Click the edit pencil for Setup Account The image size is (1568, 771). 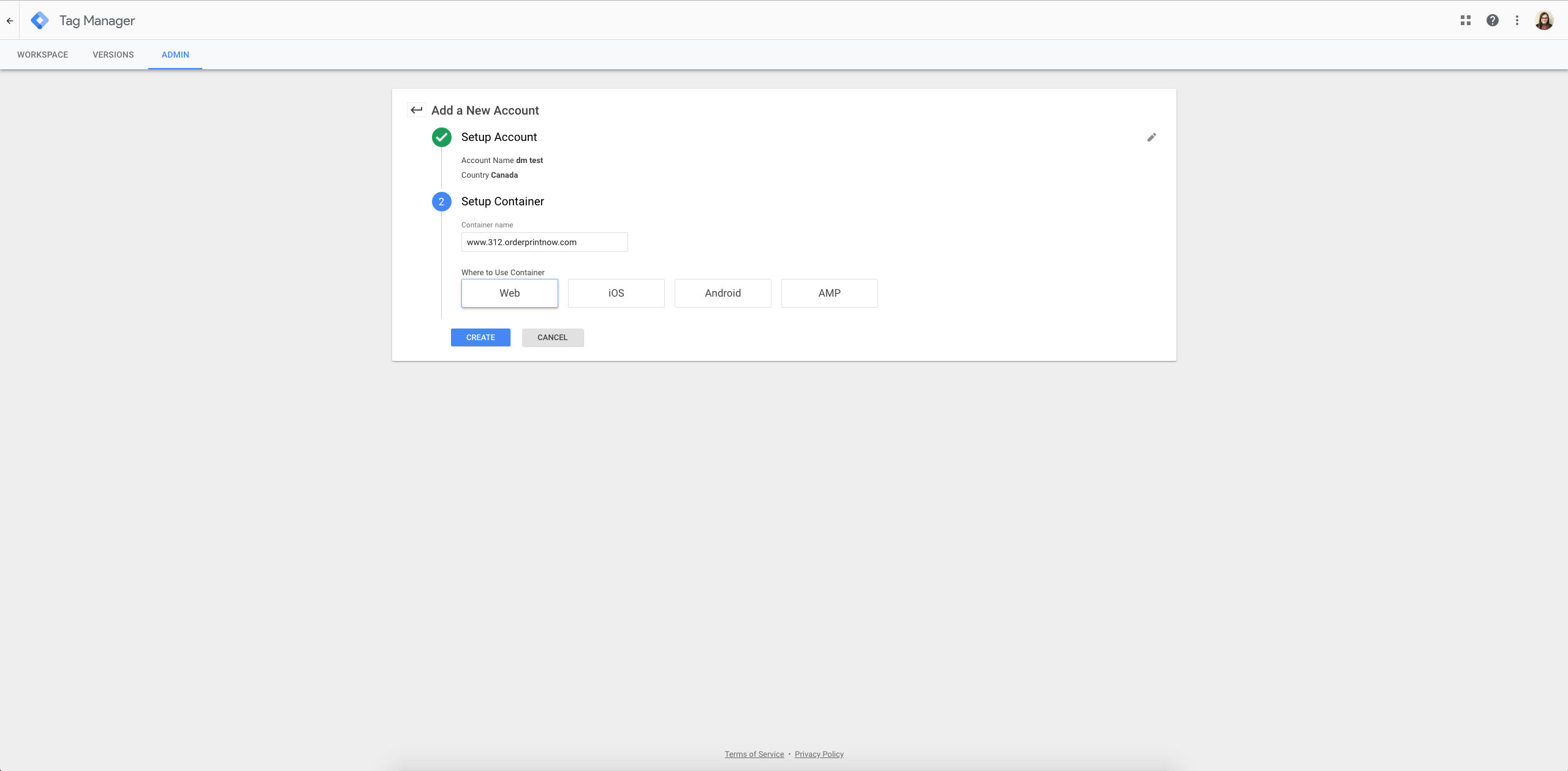[1151, 137]
